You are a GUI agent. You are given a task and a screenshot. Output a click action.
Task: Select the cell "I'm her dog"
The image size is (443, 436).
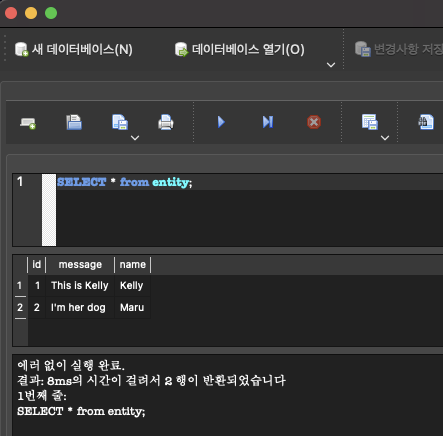80,307
